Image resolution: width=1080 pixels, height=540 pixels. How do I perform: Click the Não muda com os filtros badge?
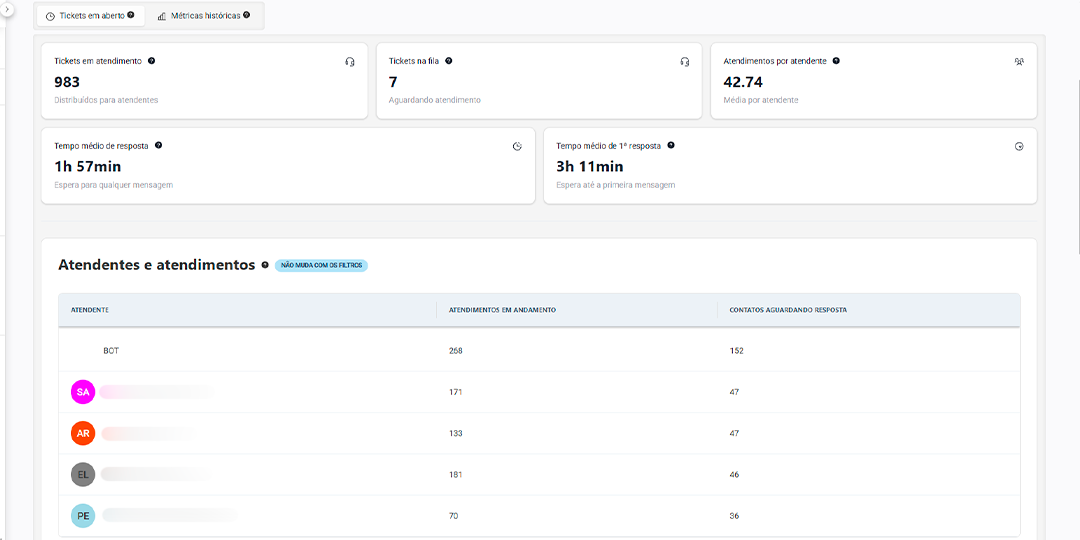click(x=321, y=266)
